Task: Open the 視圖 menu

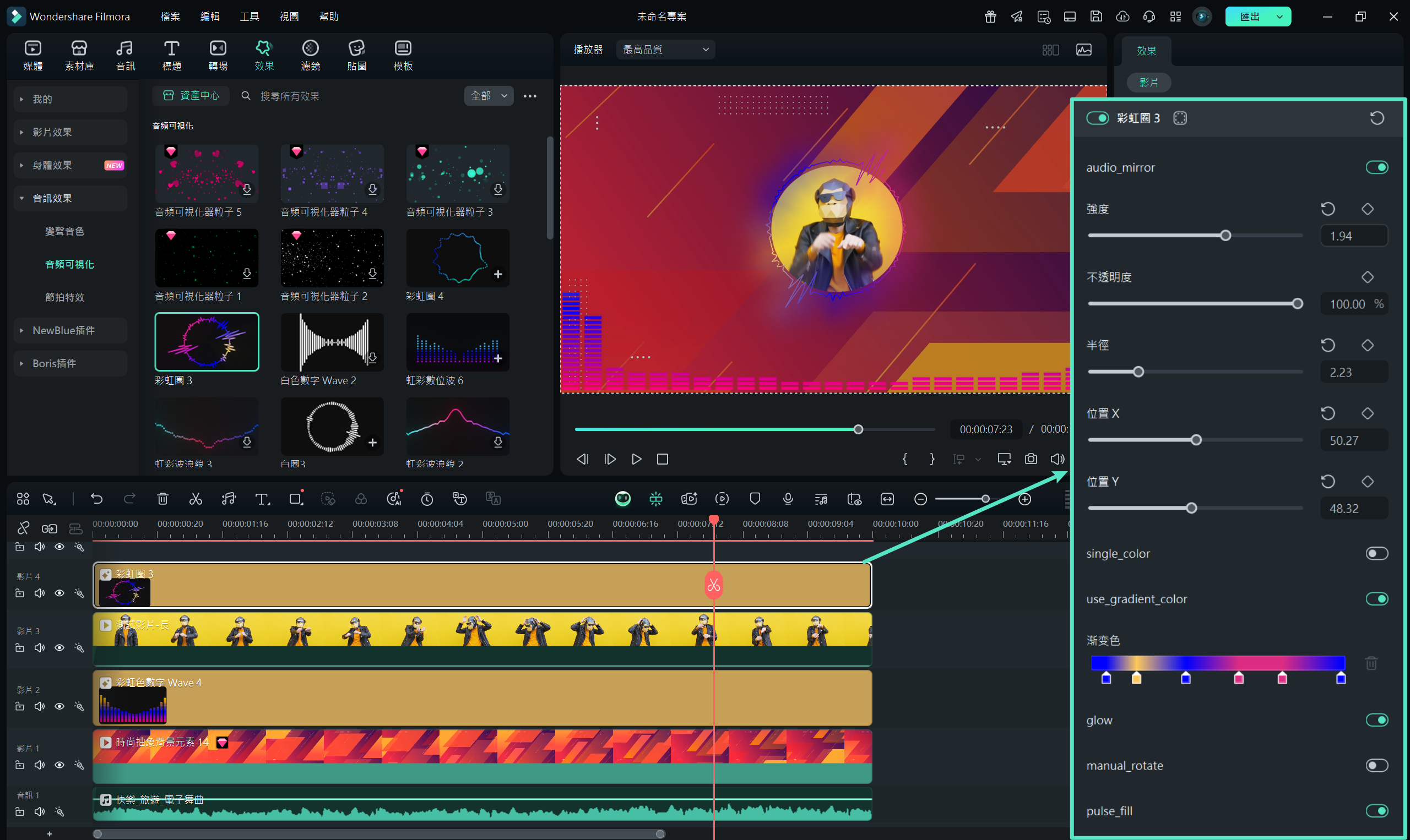Action: click(x=289, y=17)
